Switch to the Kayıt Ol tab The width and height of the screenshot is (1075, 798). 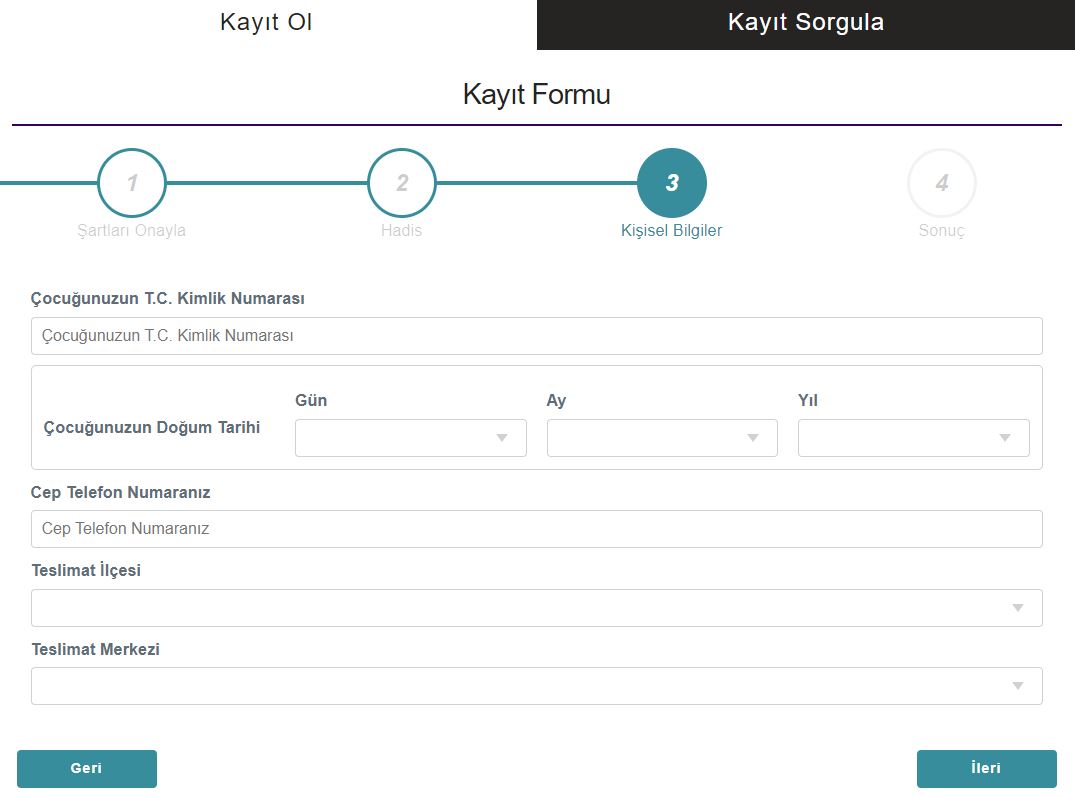pos(267,23)
